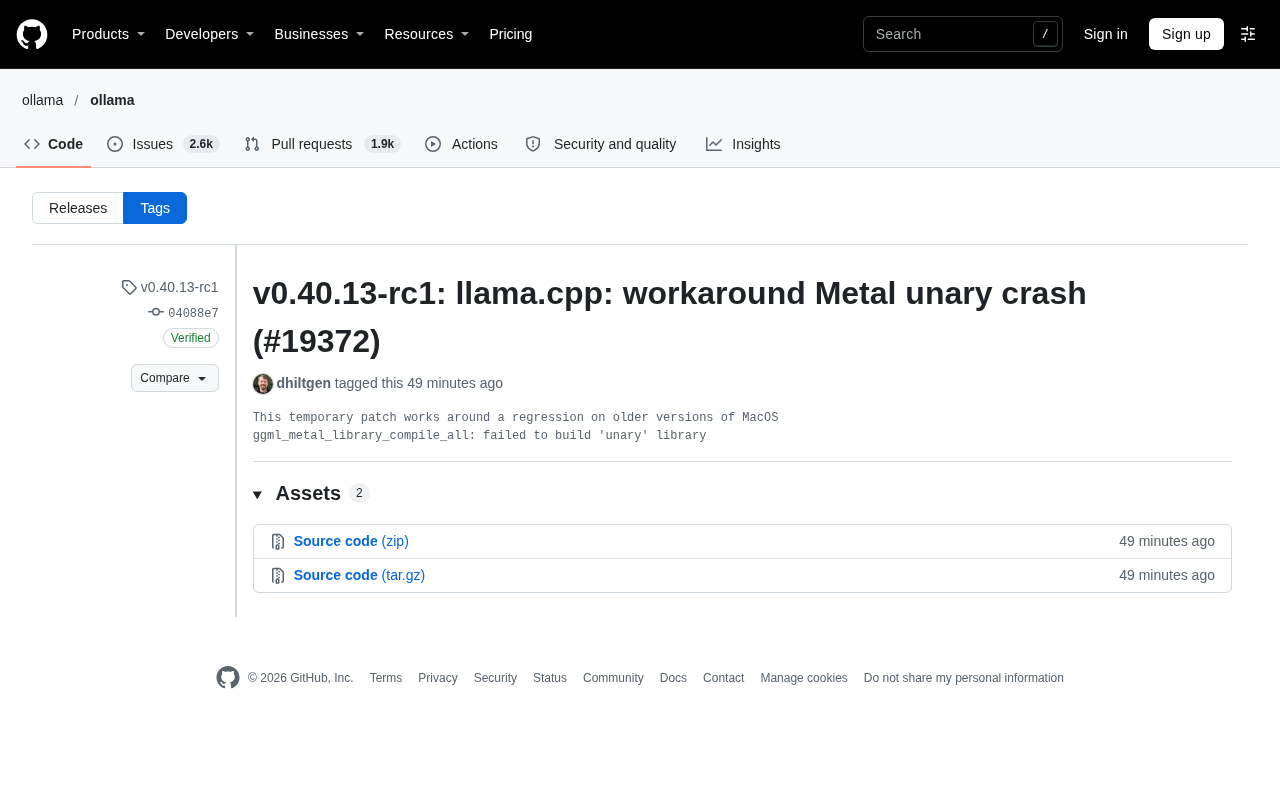This screenshot has width=1280, height=800.
Task: Switch to the Issues tab
Action: (163, 144)
